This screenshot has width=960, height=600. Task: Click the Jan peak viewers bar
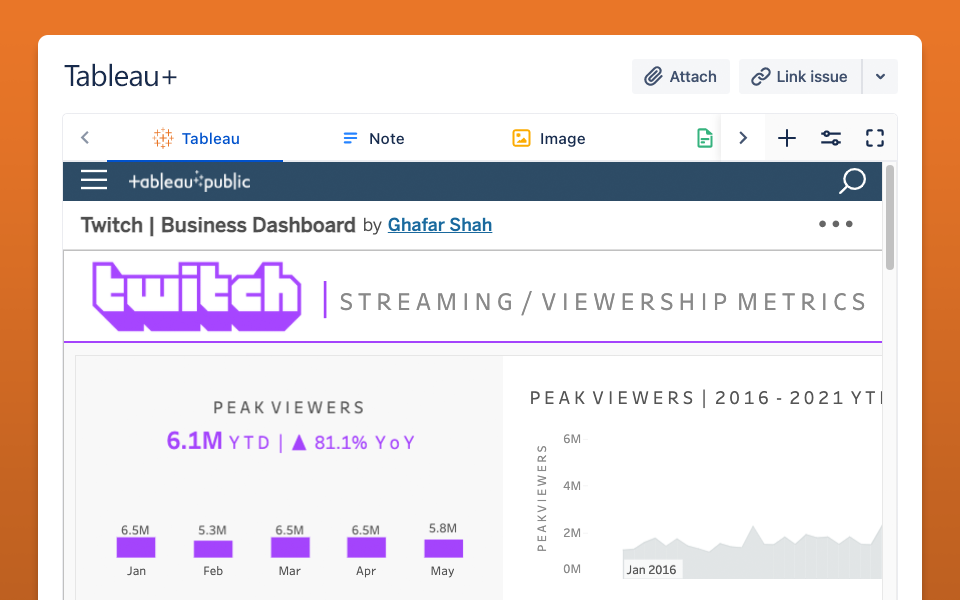[136, 547]
